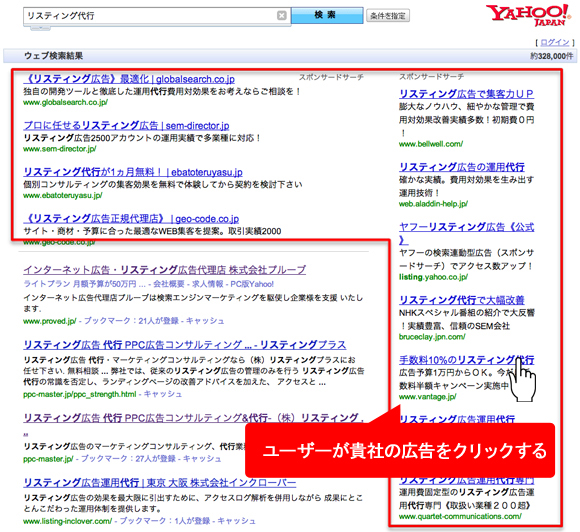The height and width of the screenshot is (532, 580).
Task: Click the www.ebatoteruyasu.jp green URL
Action: [63, 195]
